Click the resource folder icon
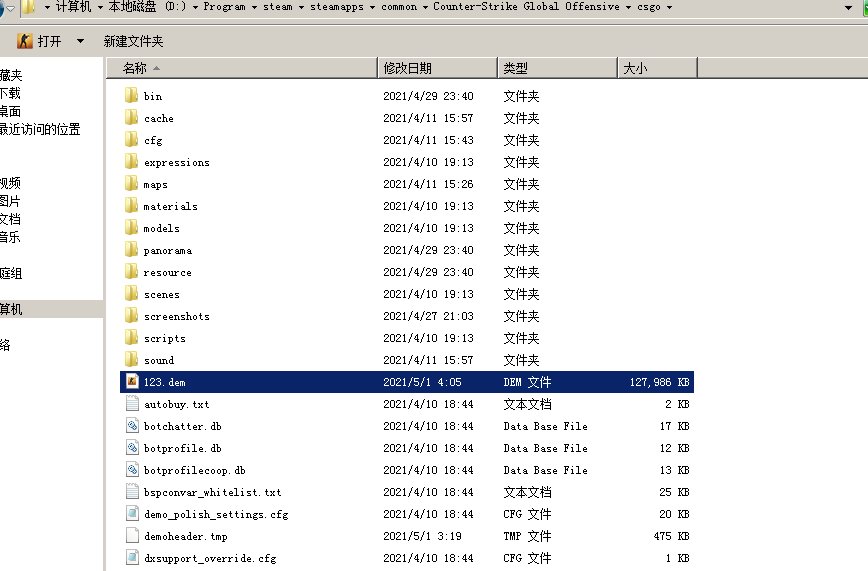The width and height of the screenshot is (868, 571). tap(131, 272)
